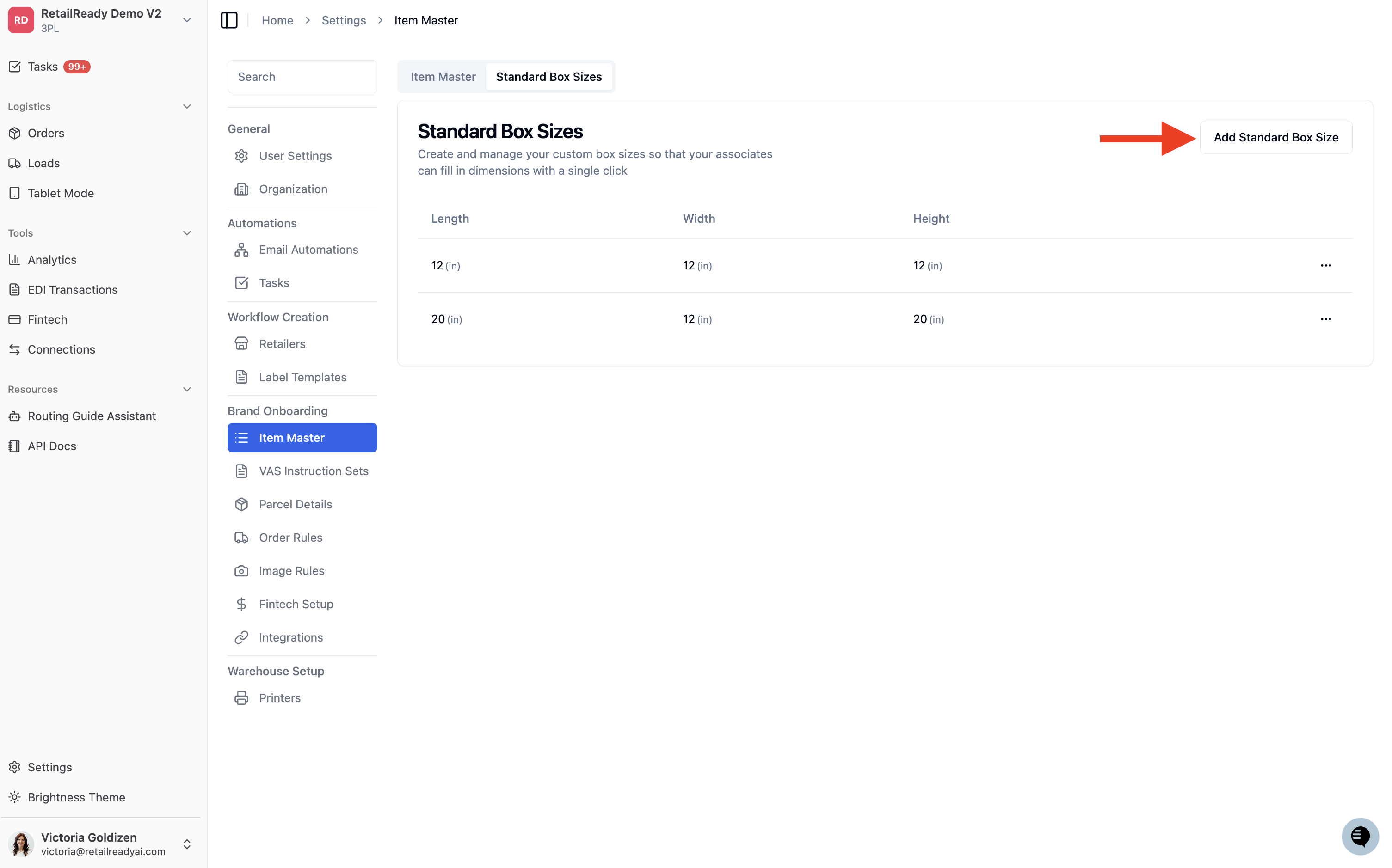Click the Length column header

(x=450, y=219)
